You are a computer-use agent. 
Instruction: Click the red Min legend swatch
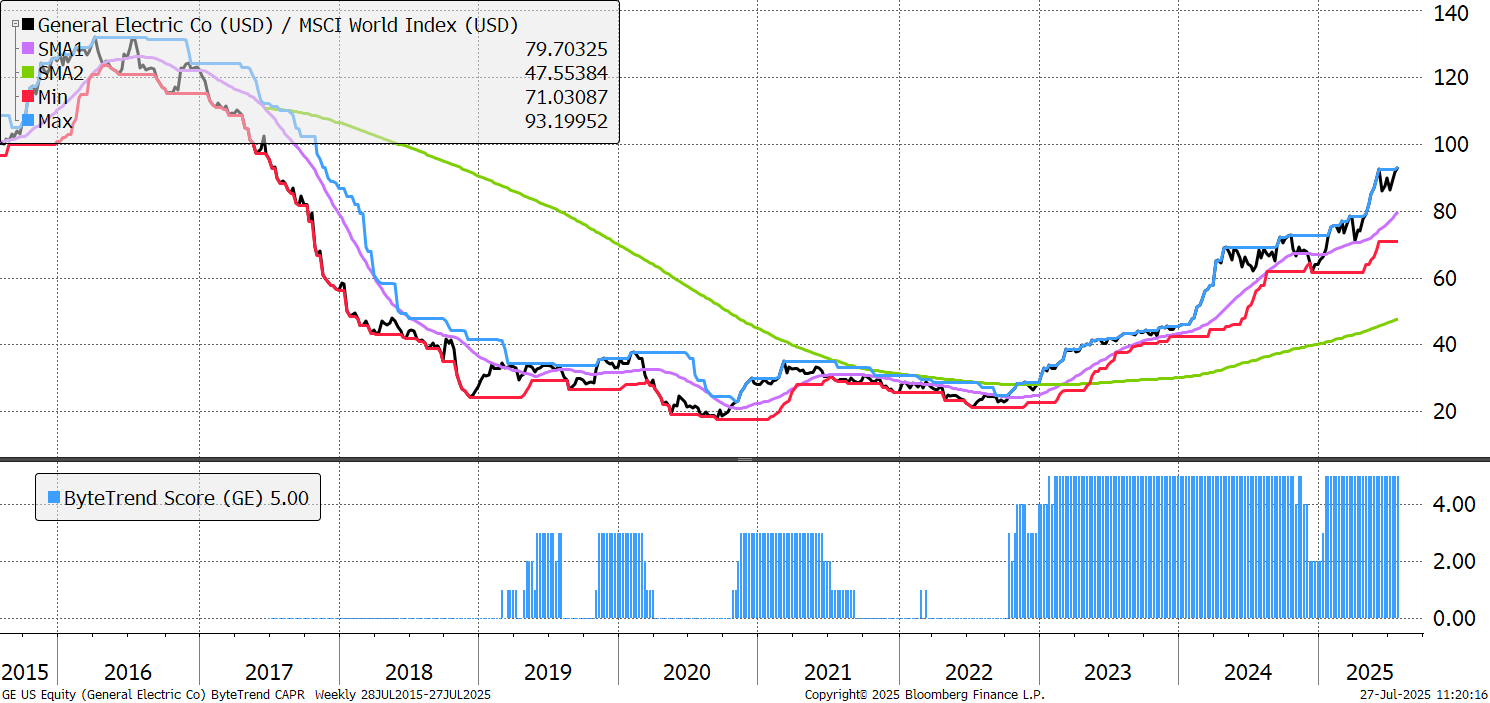[x=29, y=97]
